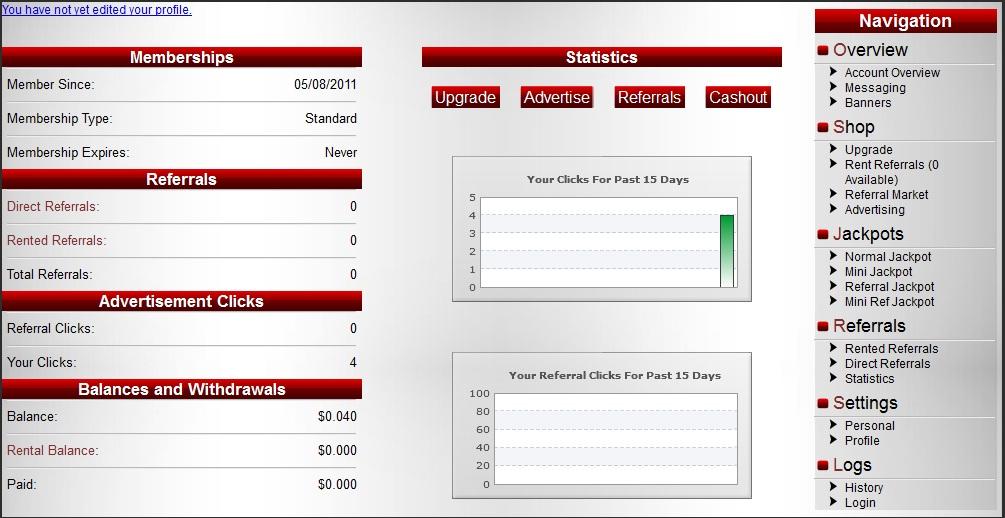Viewport: 1005px width, 518px height.
Task: Click the 'Referral Clicks:' row label
Action: click(51, 328)
